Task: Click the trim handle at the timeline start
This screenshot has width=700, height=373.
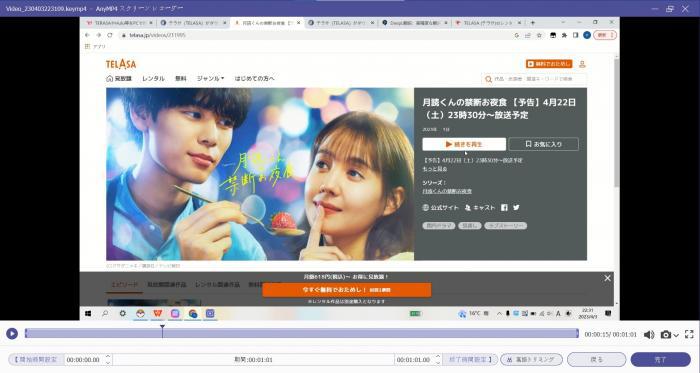Action: 26,333
